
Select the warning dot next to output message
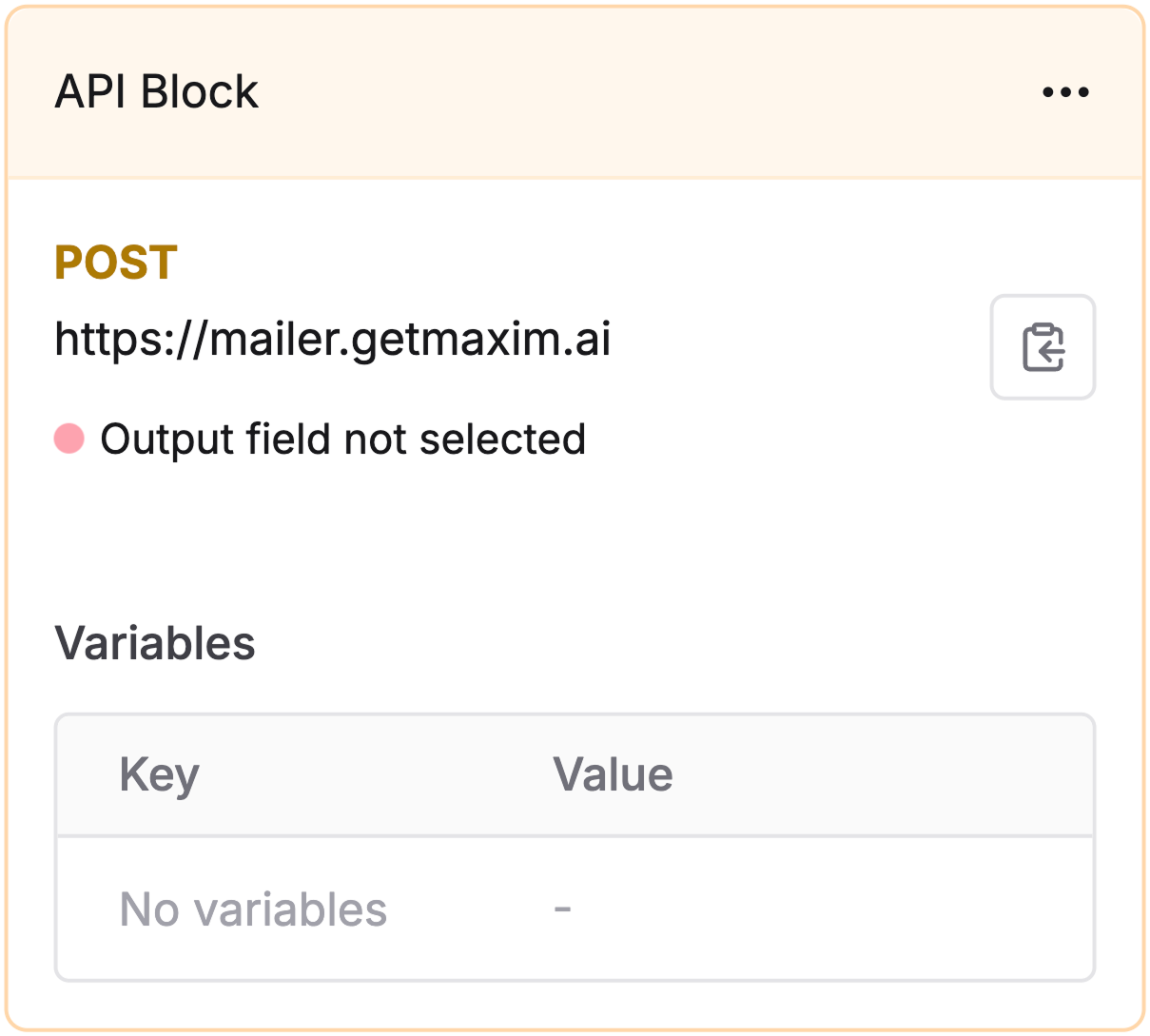click(69, 439)
